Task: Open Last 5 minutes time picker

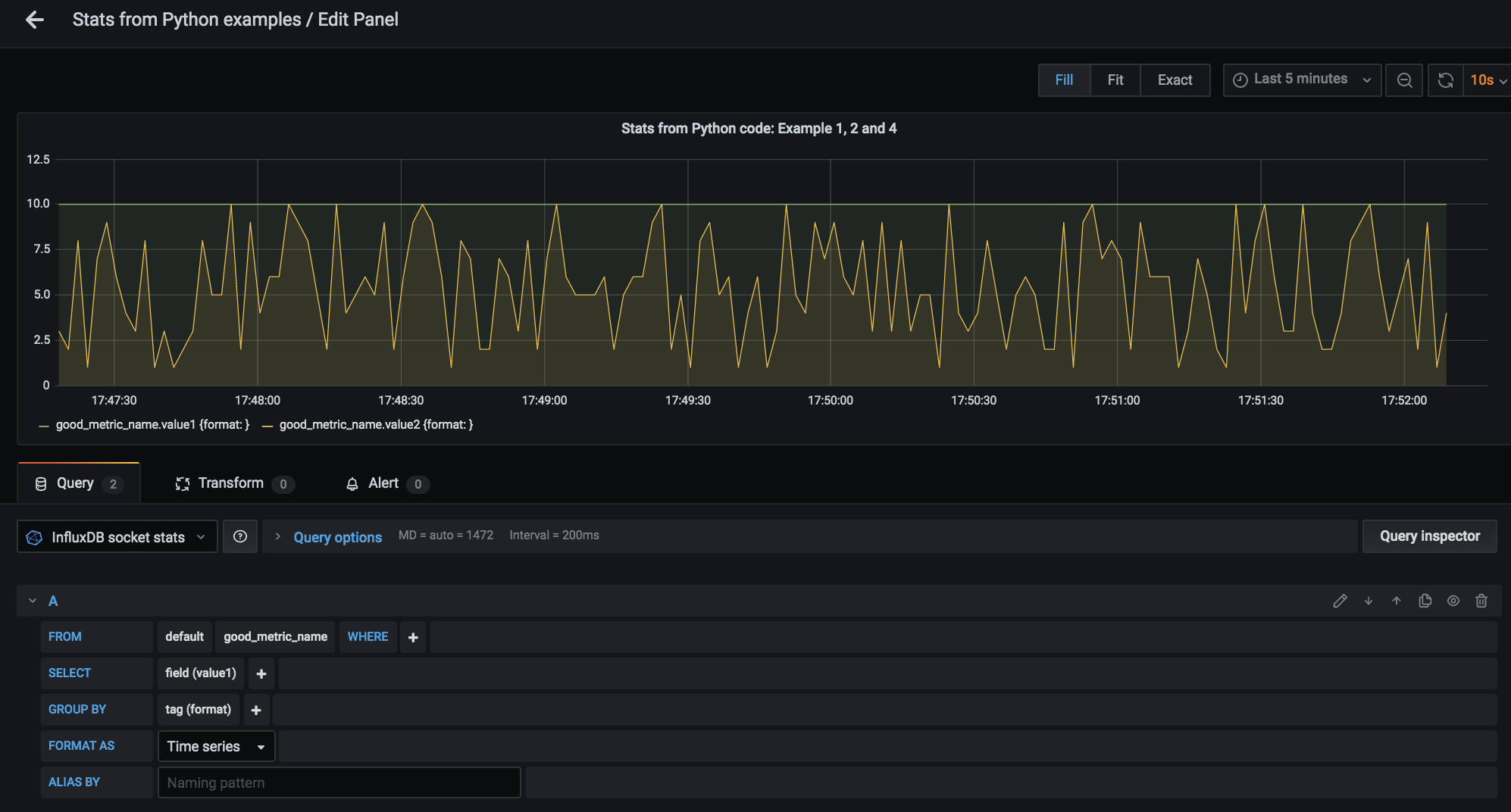Action: 1302,80
